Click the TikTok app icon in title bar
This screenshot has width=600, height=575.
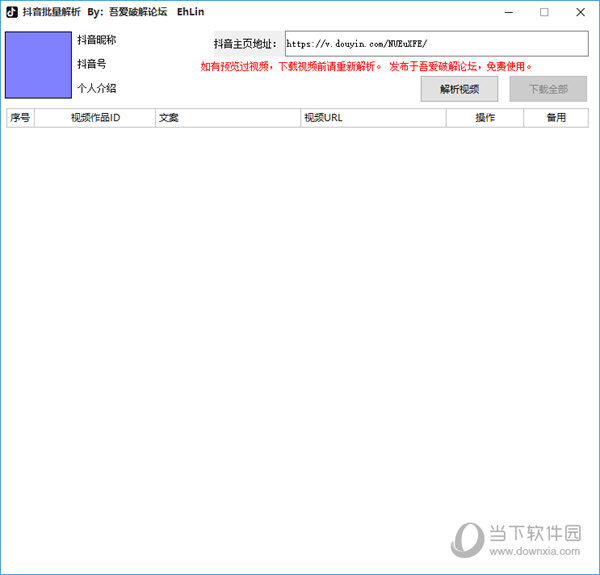tap(11, 12)
